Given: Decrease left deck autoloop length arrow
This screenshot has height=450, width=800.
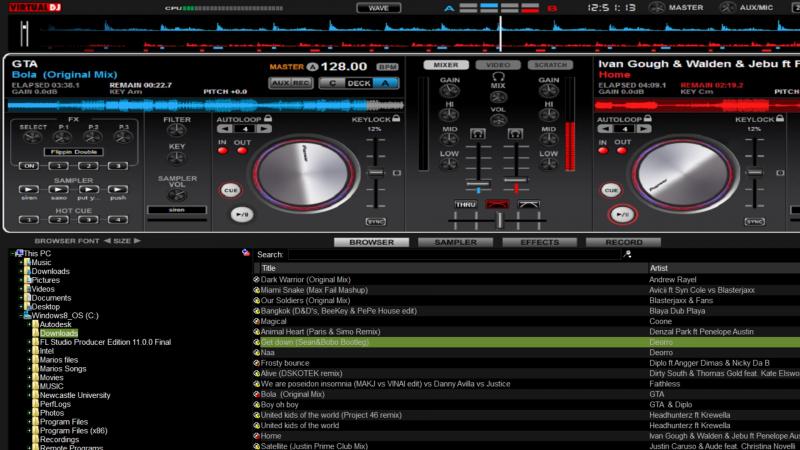Looking at the screenshot, I should (x=226, y=129).
